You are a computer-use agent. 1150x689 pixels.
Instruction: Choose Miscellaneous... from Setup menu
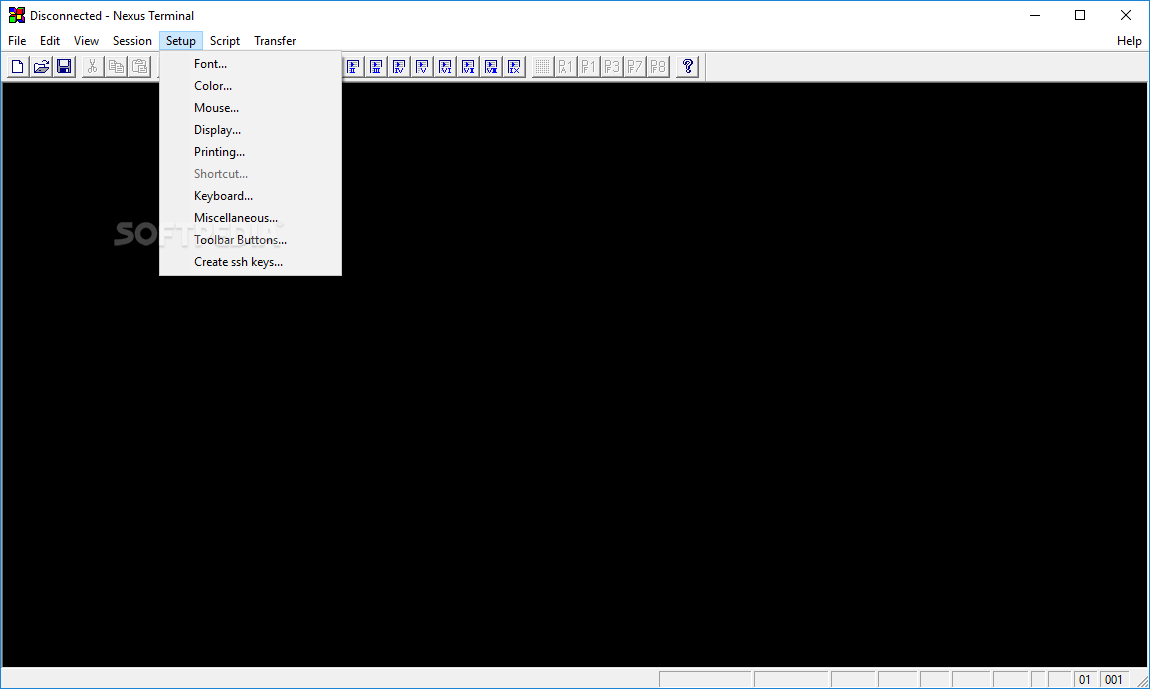click(250, 218)
